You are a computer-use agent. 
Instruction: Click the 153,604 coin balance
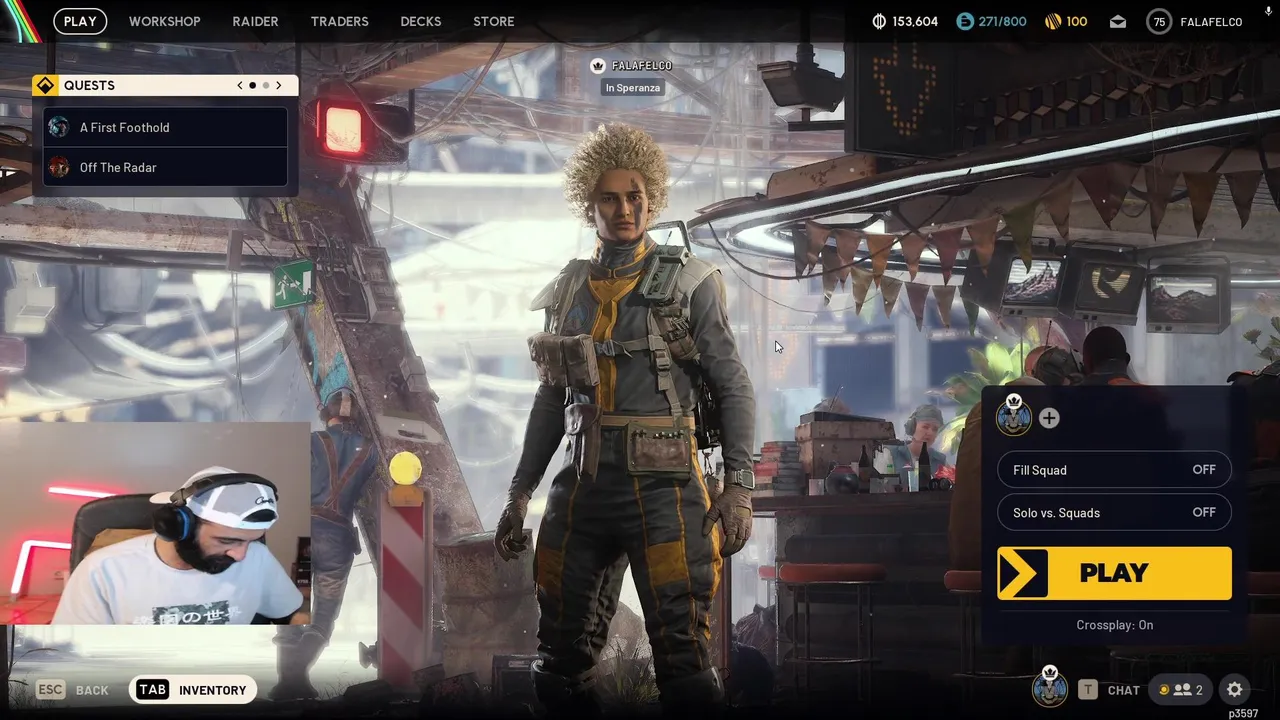click(915, 21)
